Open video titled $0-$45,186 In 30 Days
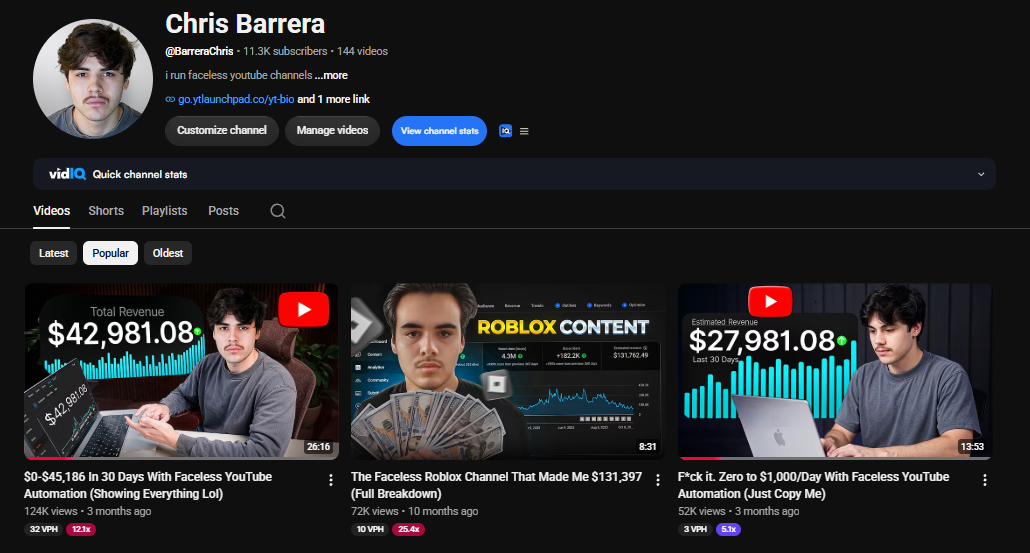This screenshot has width=1030, height=553. coord(148,485)
